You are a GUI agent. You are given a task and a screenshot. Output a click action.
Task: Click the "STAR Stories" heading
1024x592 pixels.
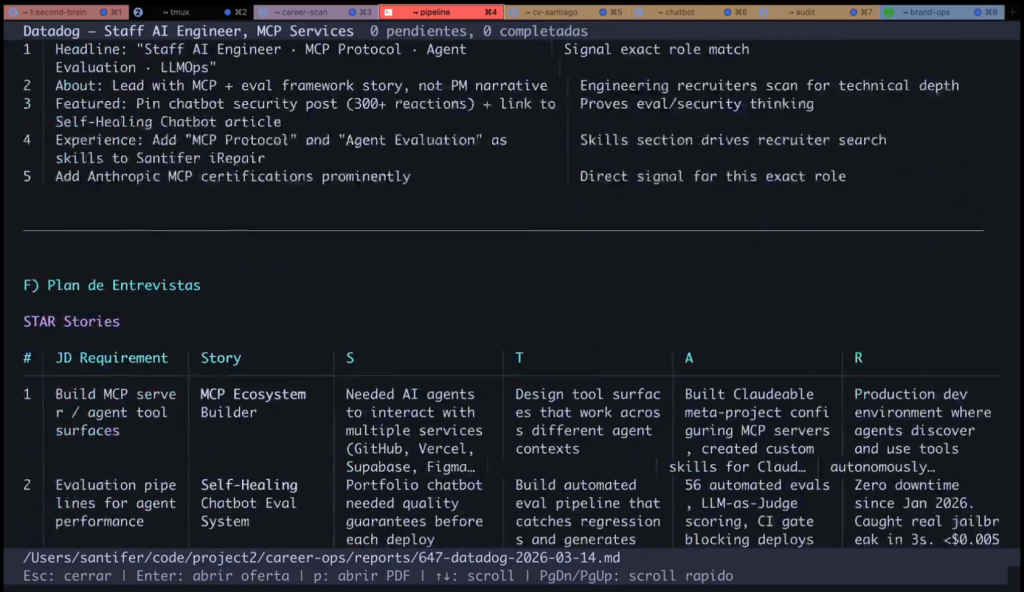coord(72,321)
